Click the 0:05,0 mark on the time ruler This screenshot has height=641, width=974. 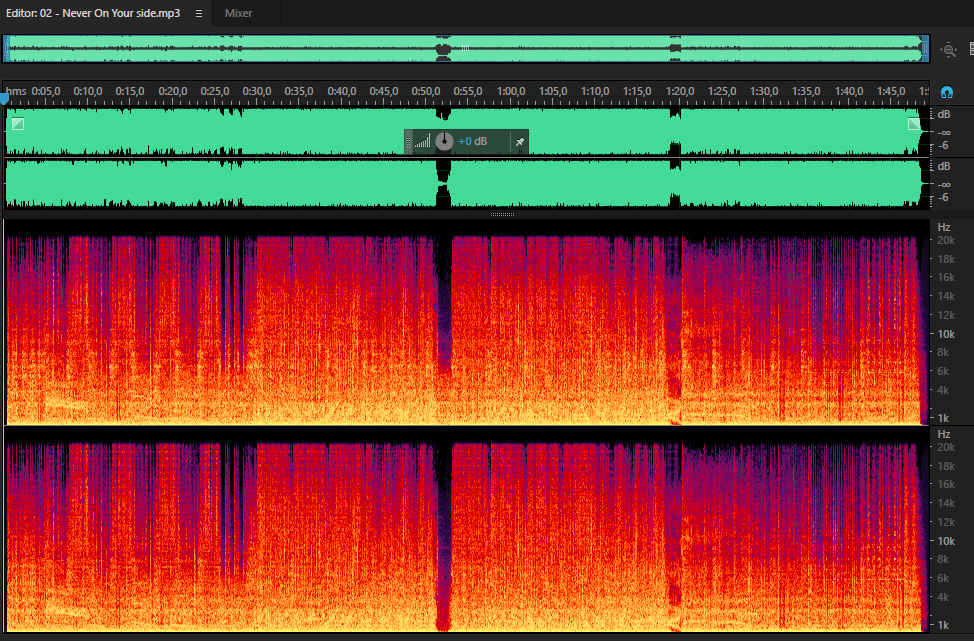46,91
